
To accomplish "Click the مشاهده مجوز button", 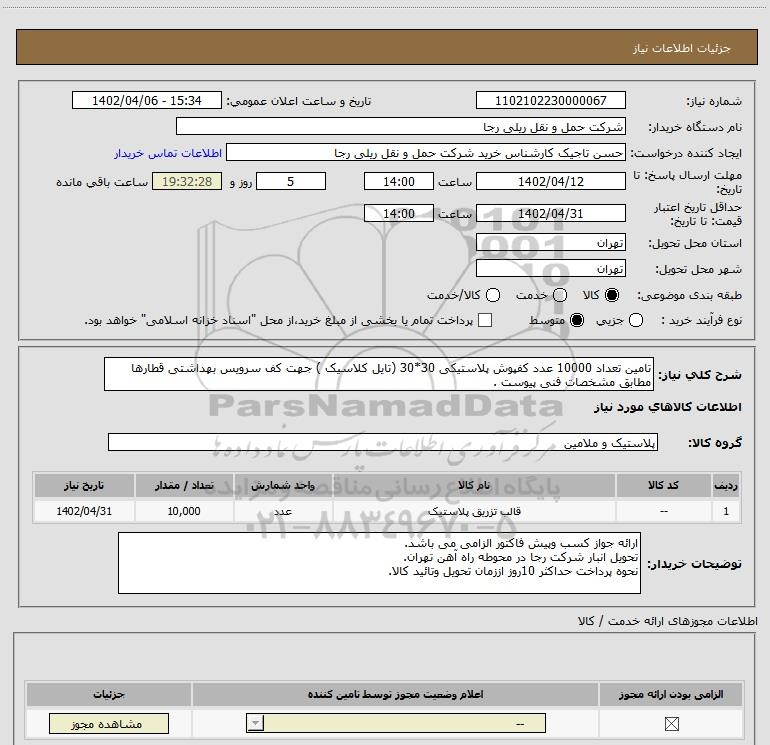I will [109, 723].
